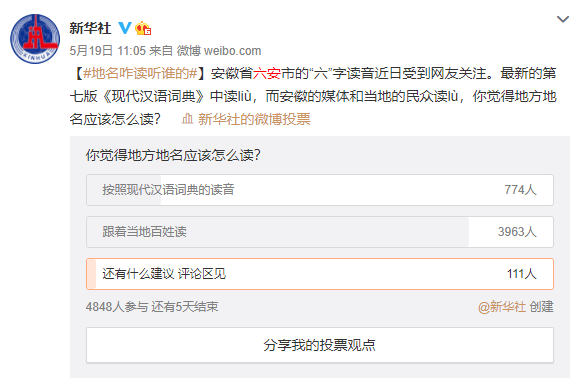
Task: Open the 微博 weibo.com source link
Action: 219,51
